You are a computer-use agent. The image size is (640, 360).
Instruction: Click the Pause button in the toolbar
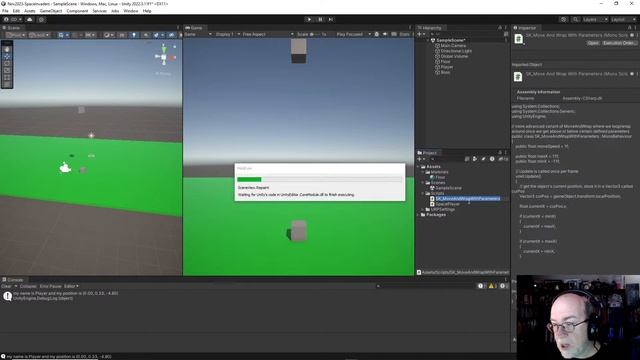[320, 19]
